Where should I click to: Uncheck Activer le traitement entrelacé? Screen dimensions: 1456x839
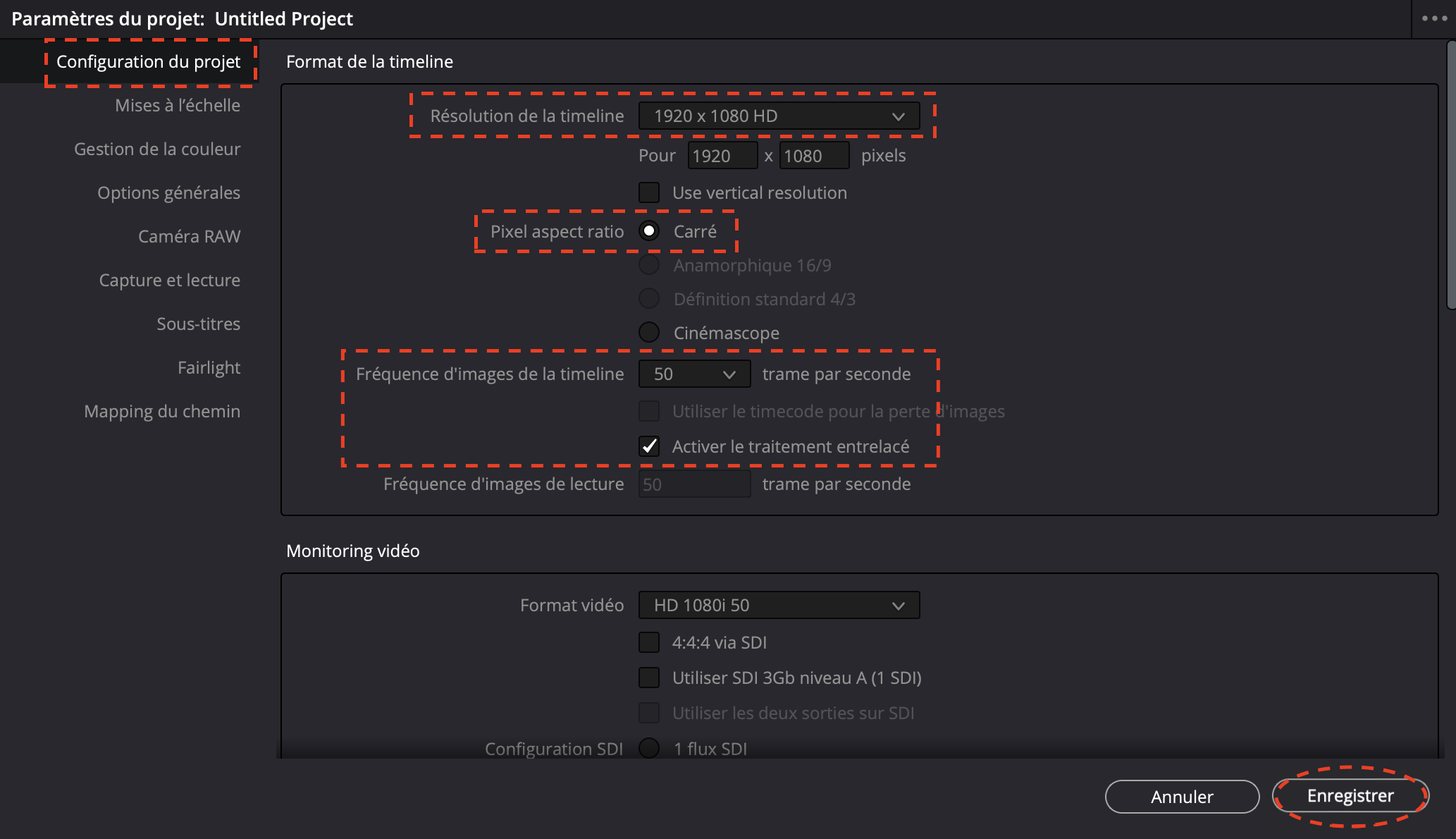pos(649,446)
